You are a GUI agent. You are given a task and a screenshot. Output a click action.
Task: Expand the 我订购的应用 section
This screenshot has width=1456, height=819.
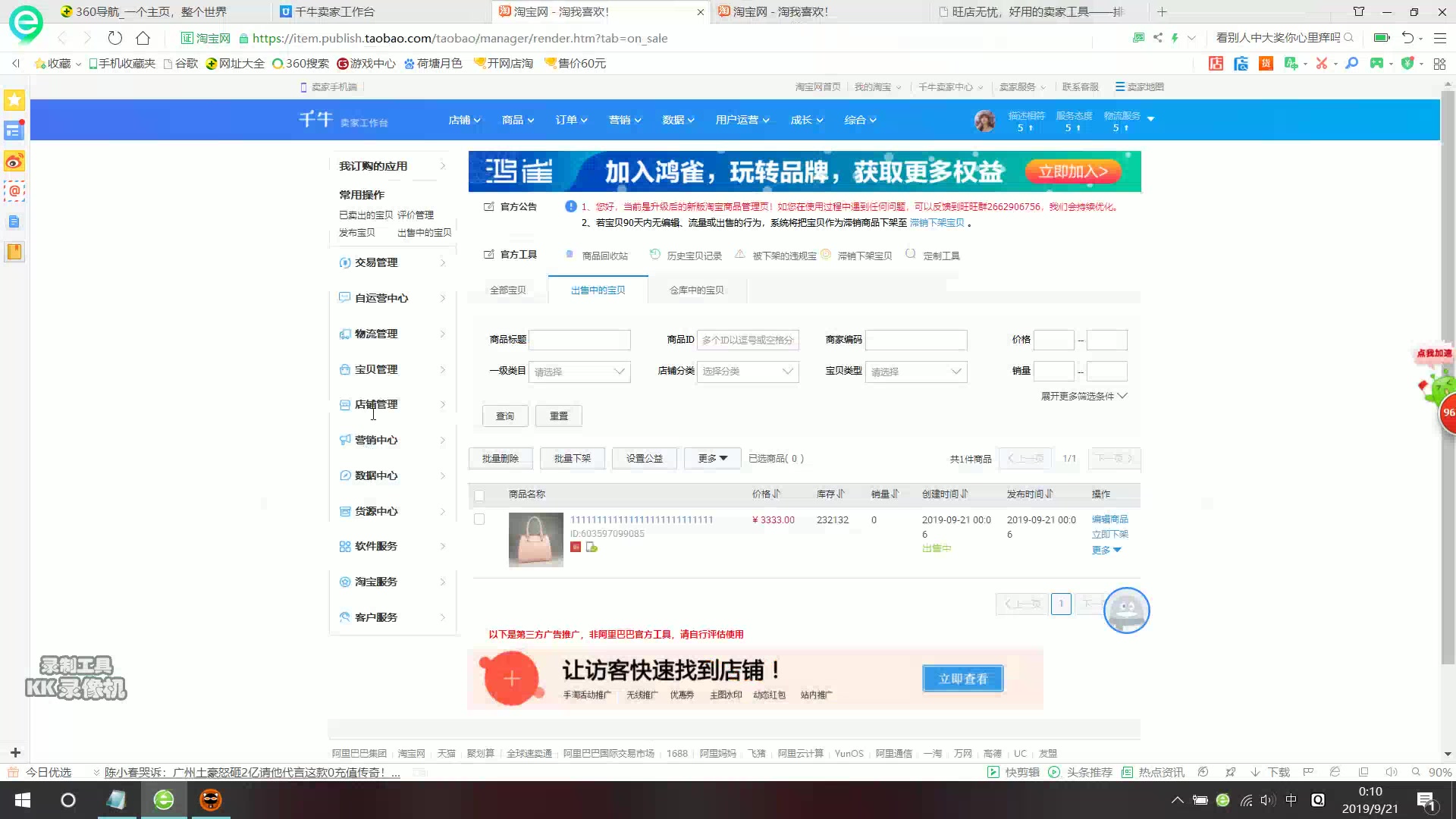(392, 166)
